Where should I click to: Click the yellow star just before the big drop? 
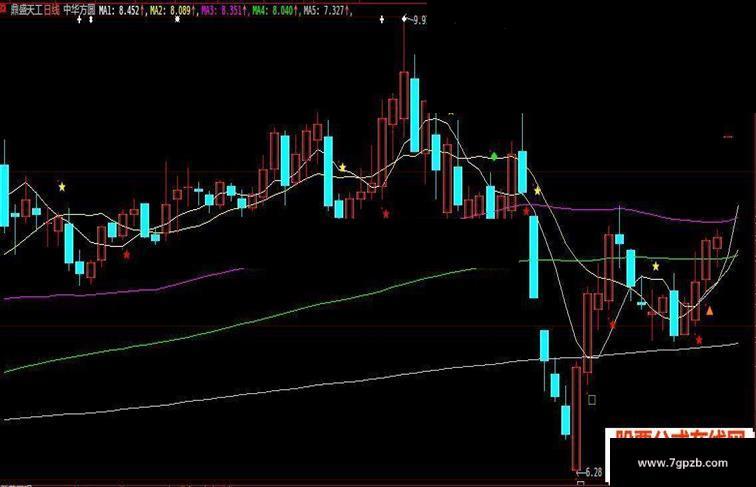538,191
